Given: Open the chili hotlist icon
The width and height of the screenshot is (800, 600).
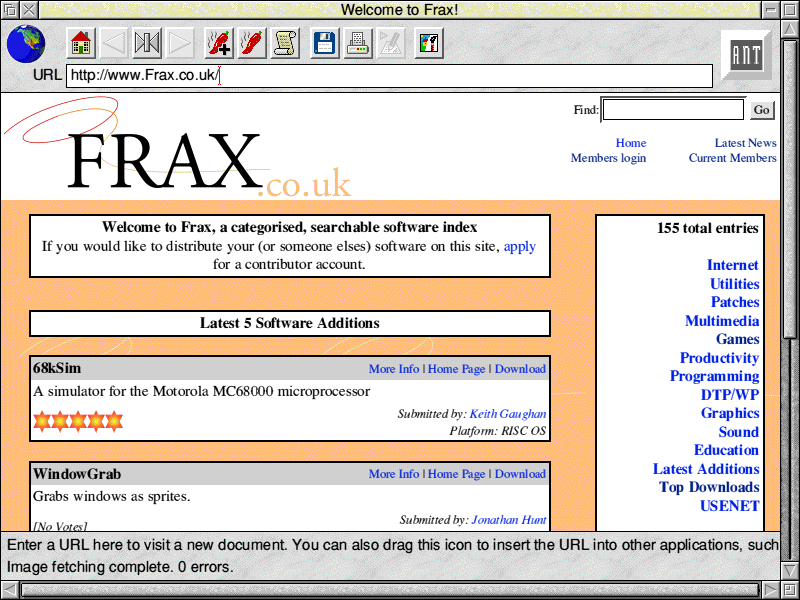Looking at the screenshot, I should (x=251, y=43).
